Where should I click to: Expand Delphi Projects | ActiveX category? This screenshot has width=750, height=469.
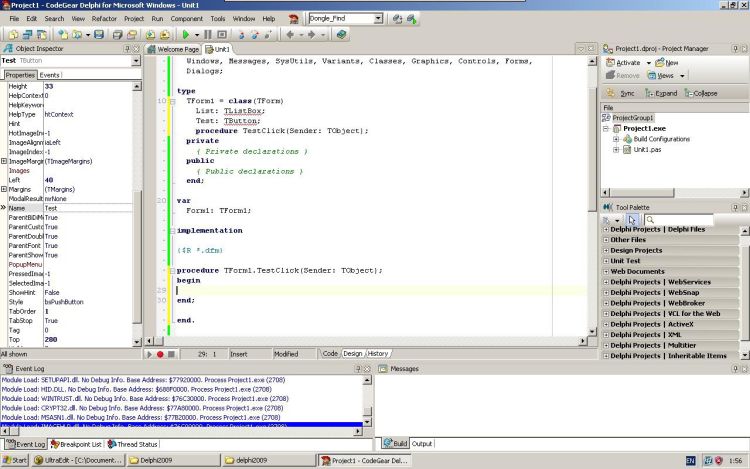(606, 324)
